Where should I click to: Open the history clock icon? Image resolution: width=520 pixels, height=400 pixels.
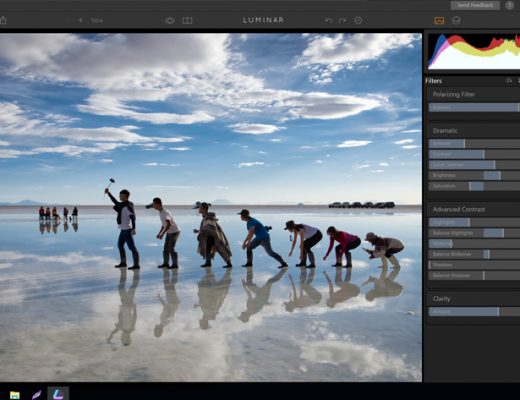[358, 21]
